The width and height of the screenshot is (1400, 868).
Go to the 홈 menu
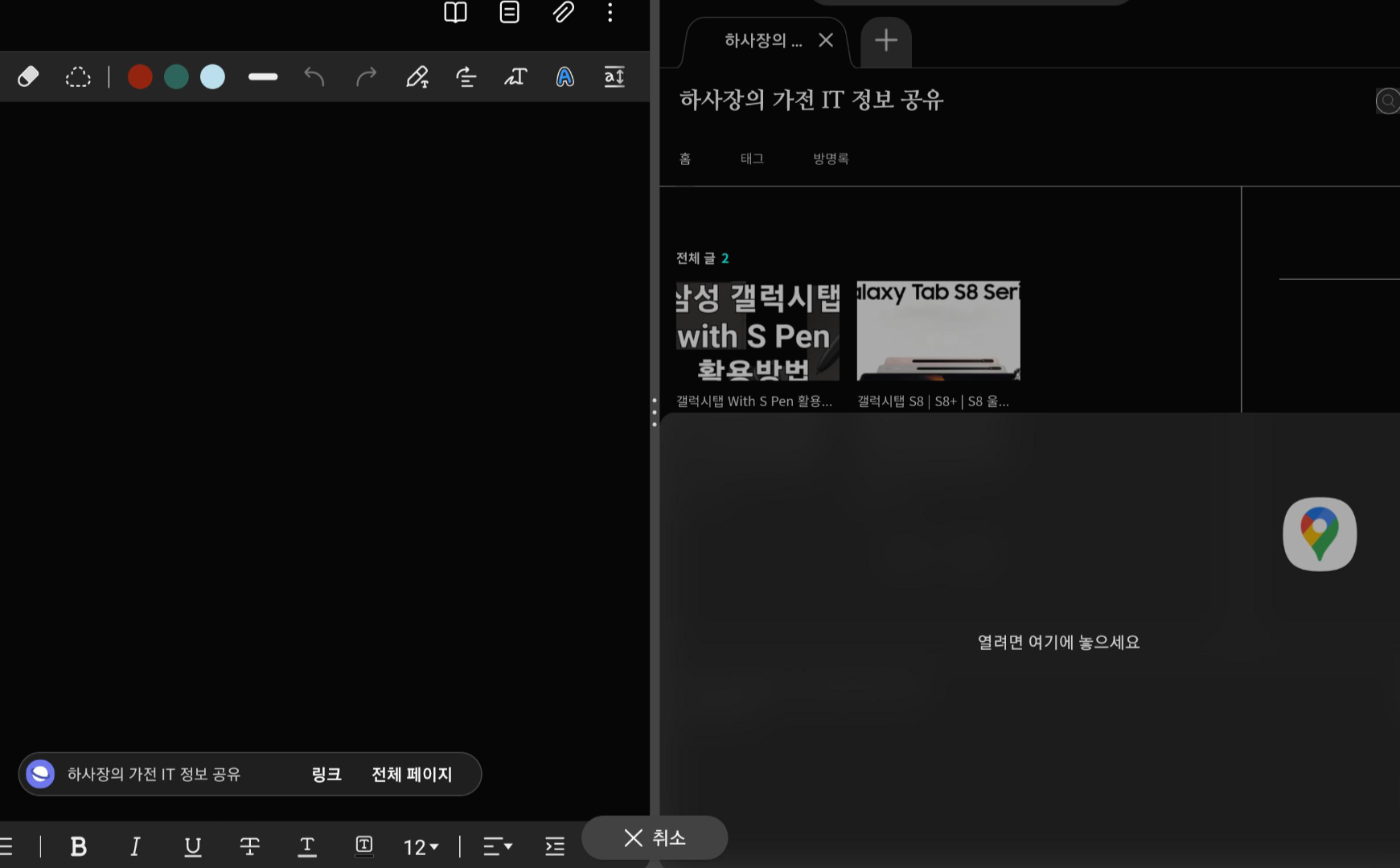[x=685, y=158]
